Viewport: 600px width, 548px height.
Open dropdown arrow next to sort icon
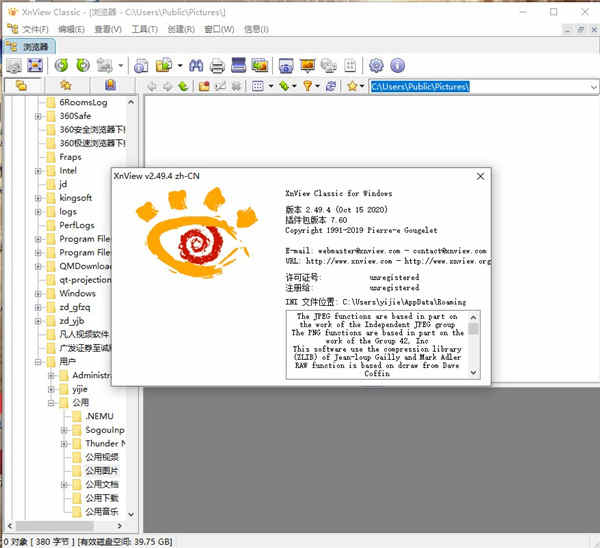pos(294,86)
